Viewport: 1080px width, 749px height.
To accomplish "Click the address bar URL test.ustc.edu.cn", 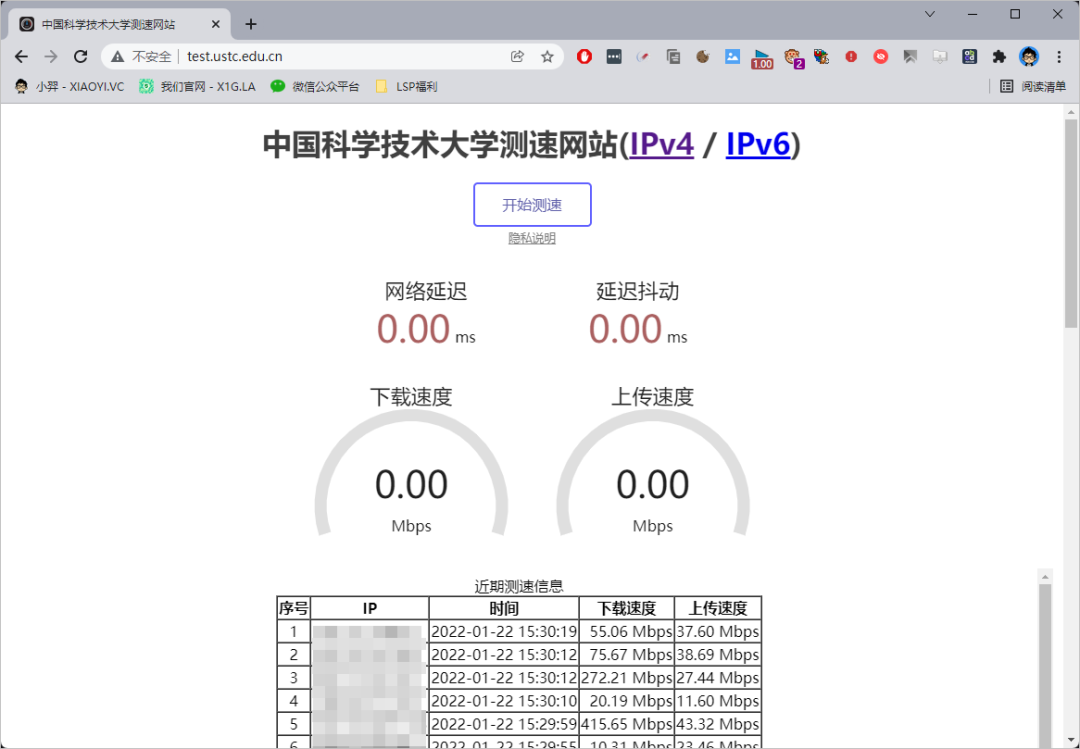I will click(x=235, y=57).
